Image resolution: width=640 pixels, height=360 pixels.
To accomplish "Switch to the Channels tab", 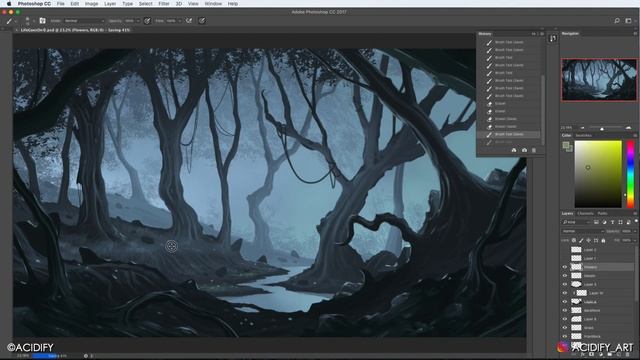I will (585, 213).
